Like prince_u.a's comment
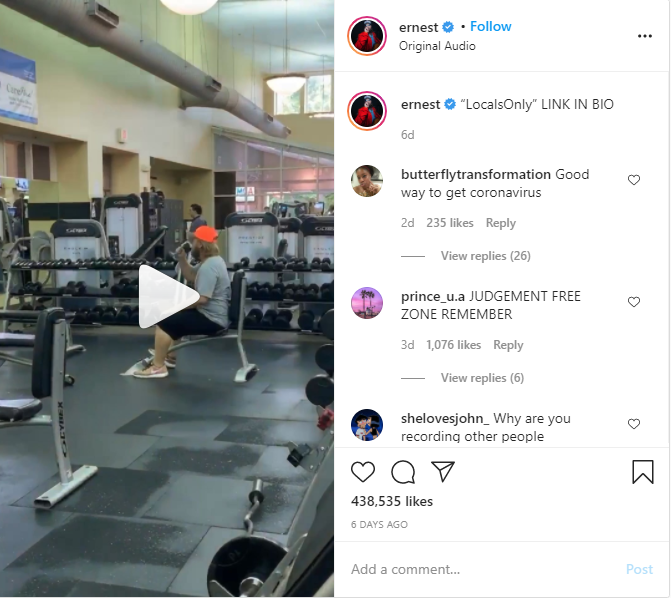This screenshot has width=671, height=598. 634,302
